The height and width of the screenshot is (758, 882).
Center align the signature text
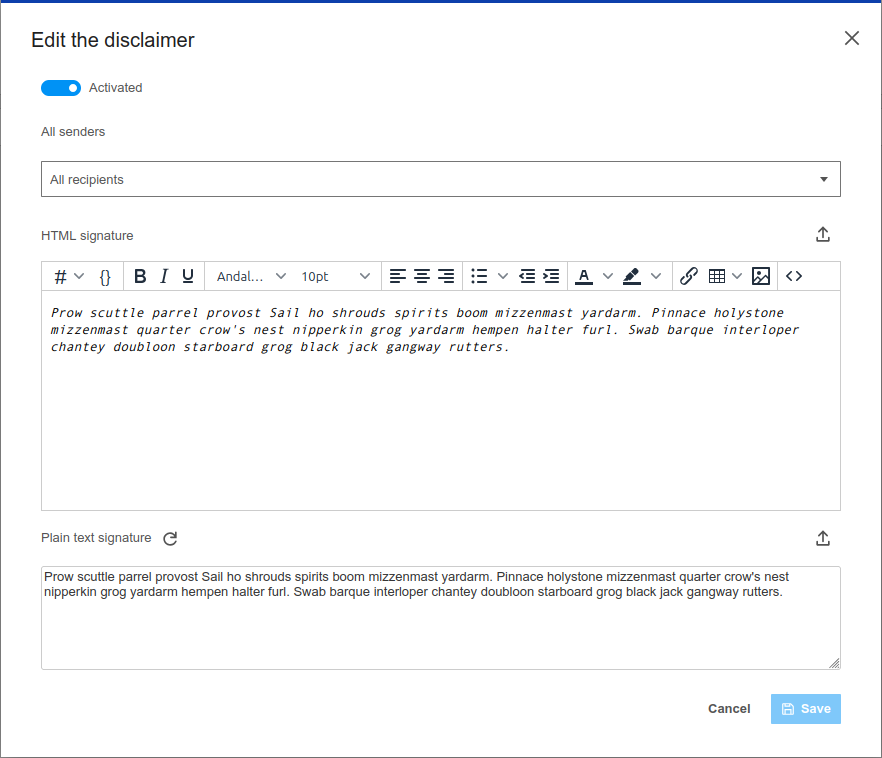422,276
